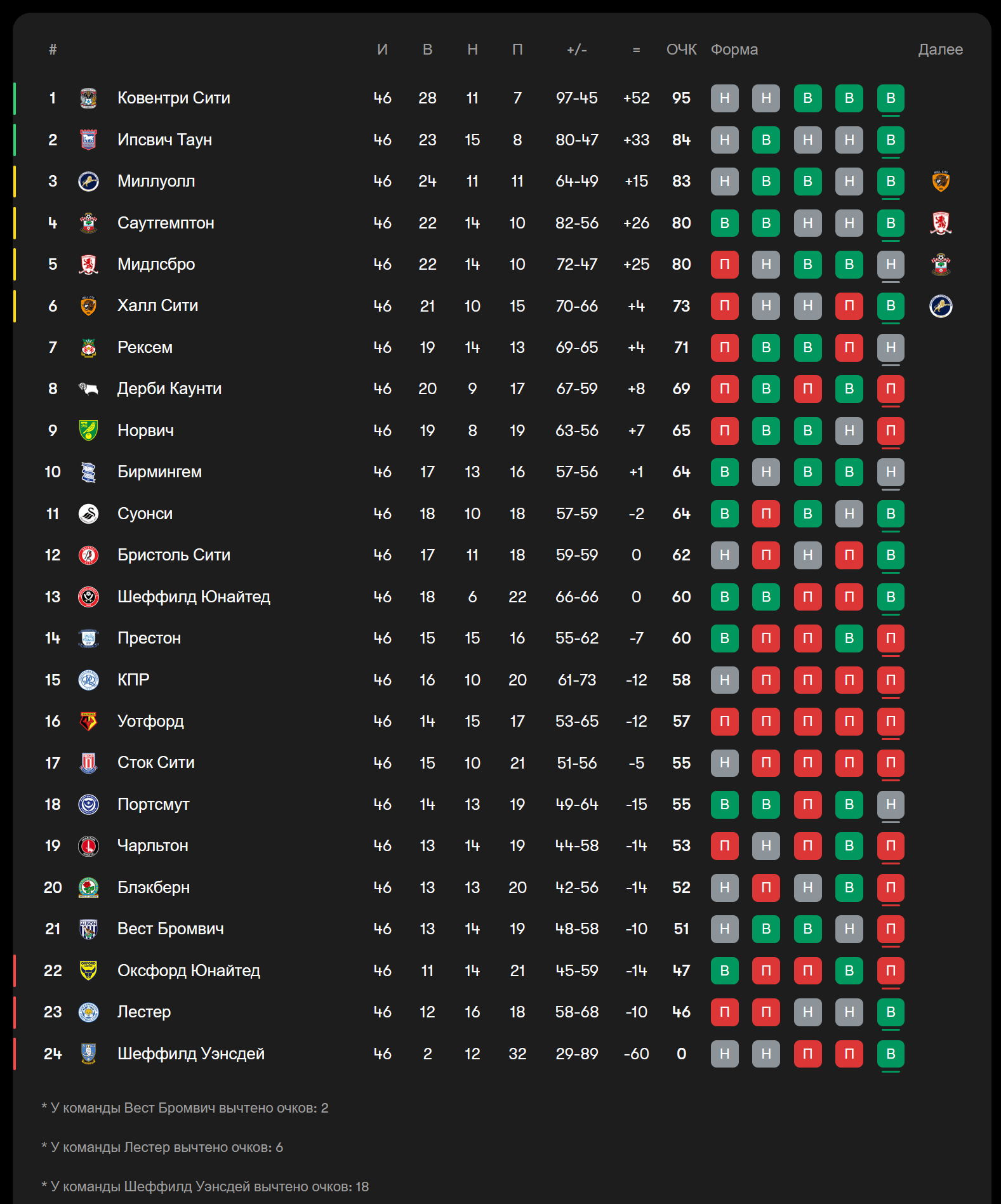The width and height of the screenshot is (1001, 1204).
Task: Click the Watford club crest
Action: coord(88,721)
